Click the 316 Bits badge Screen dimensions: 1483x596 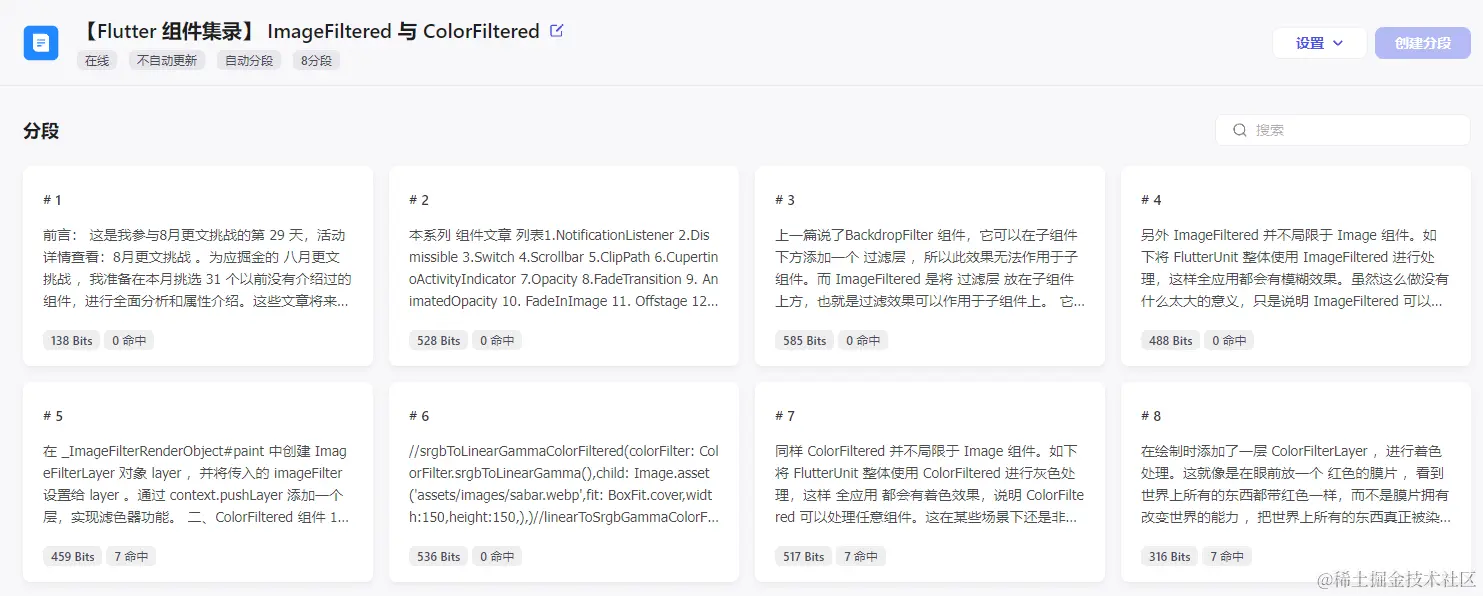click(x=1170, y=556)
